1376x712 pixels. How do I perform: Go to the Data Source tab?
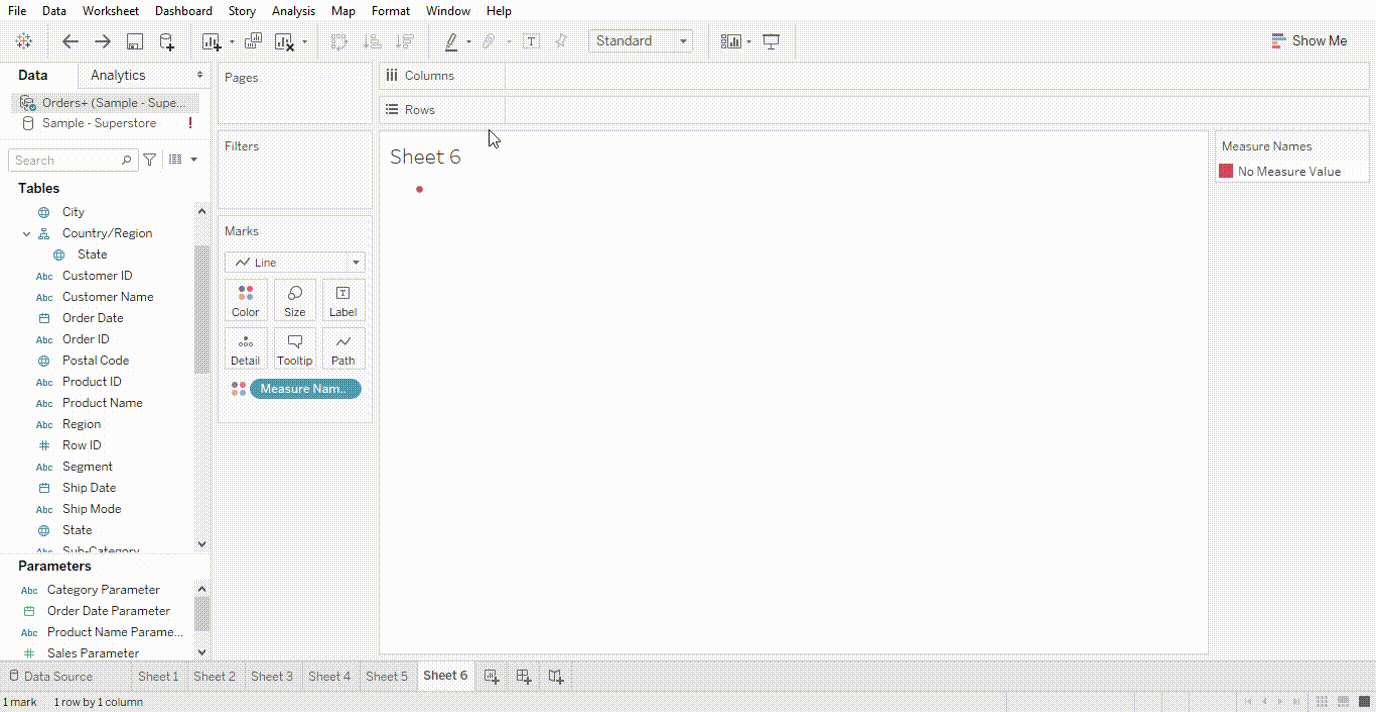50,676
